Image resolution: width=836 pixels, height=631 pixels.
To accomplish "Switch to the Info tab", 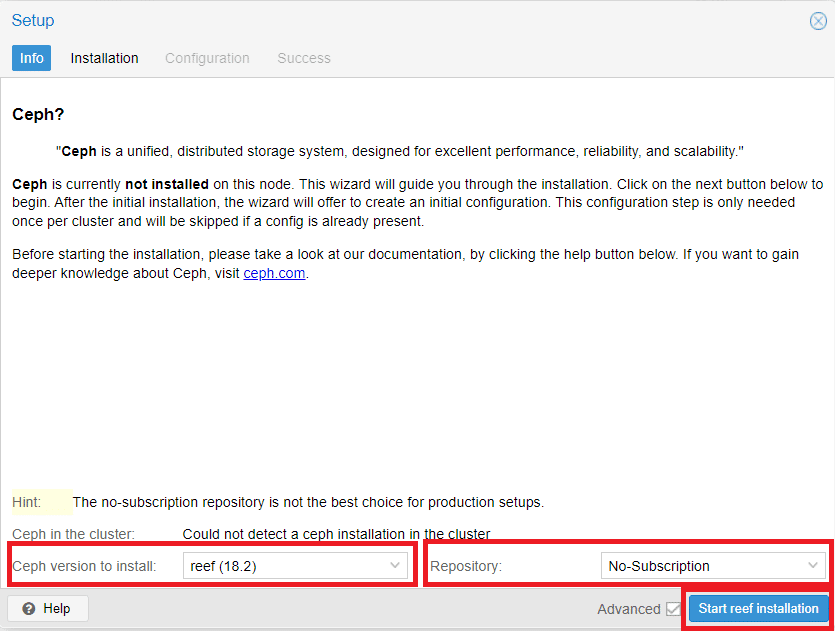I will coord(31,58).
